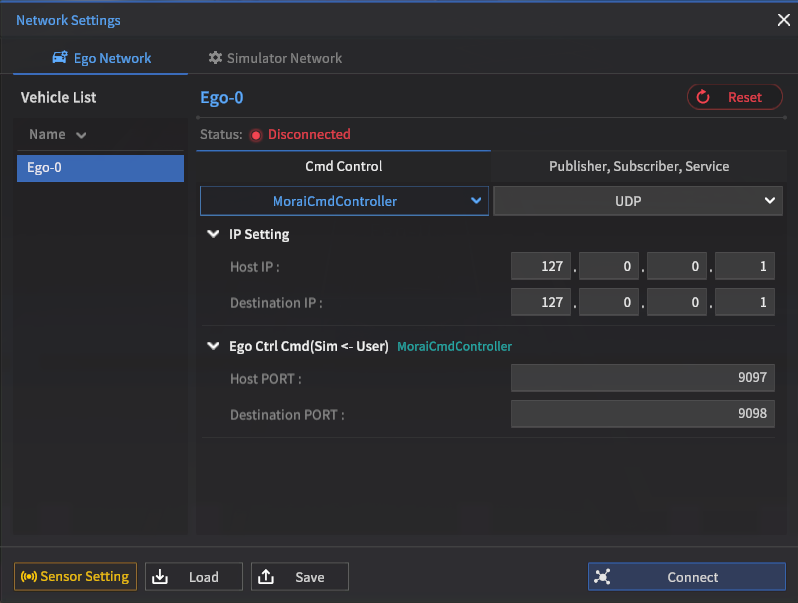Click the Simulator Network gear icon
Screen dimensions: 798x603
(x=215, y=58)
